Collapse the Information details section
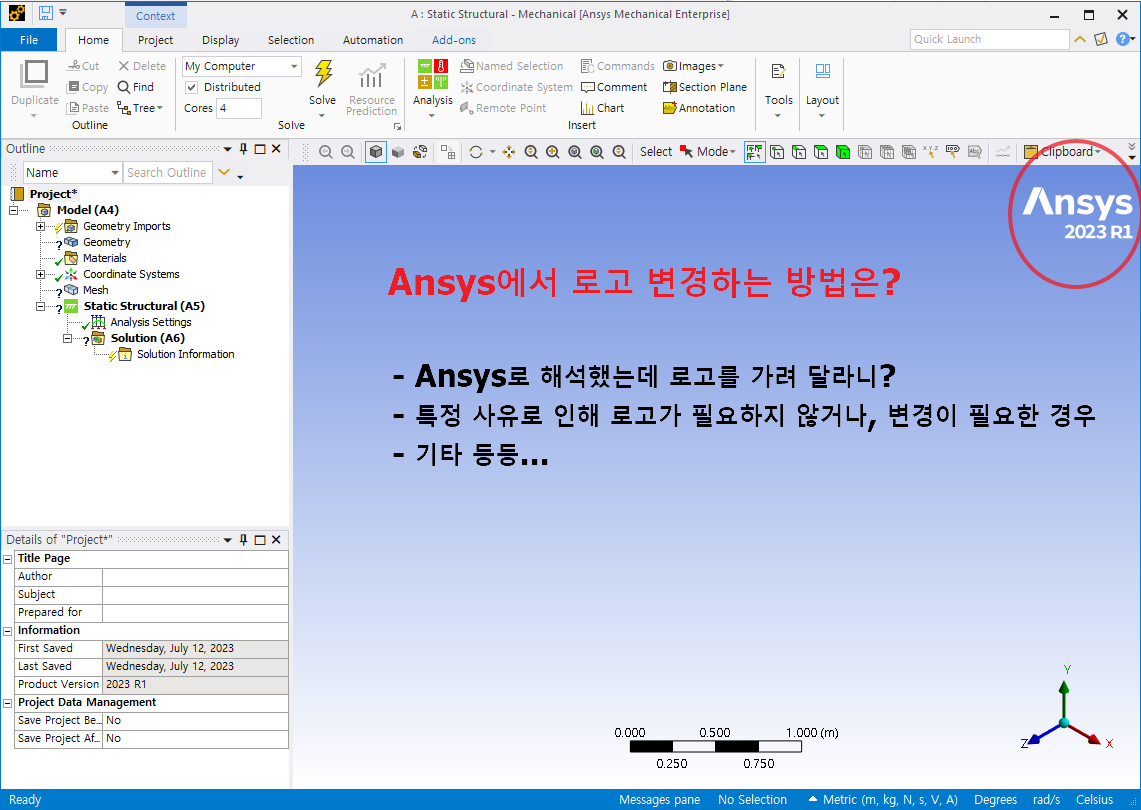1141x810 pixels. point(8,631)
